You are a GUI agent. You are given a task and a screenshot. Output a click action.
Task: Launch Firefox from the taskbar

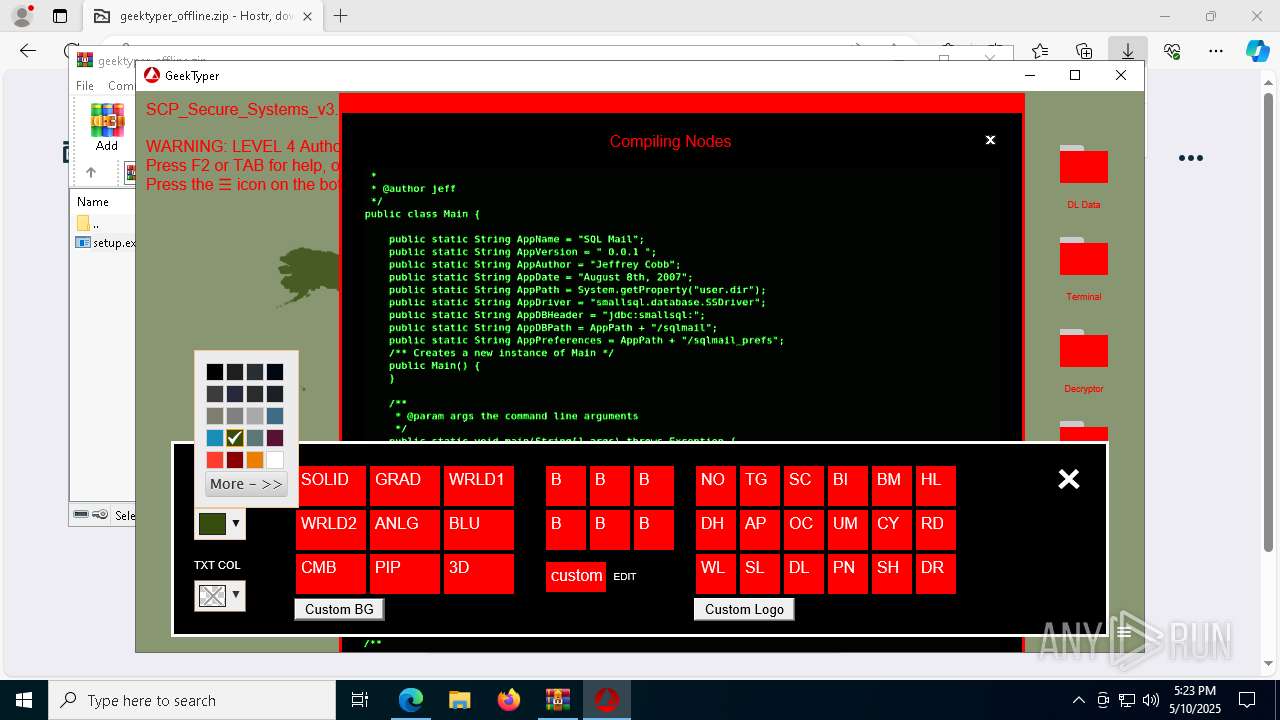click(x=509, y=700)
